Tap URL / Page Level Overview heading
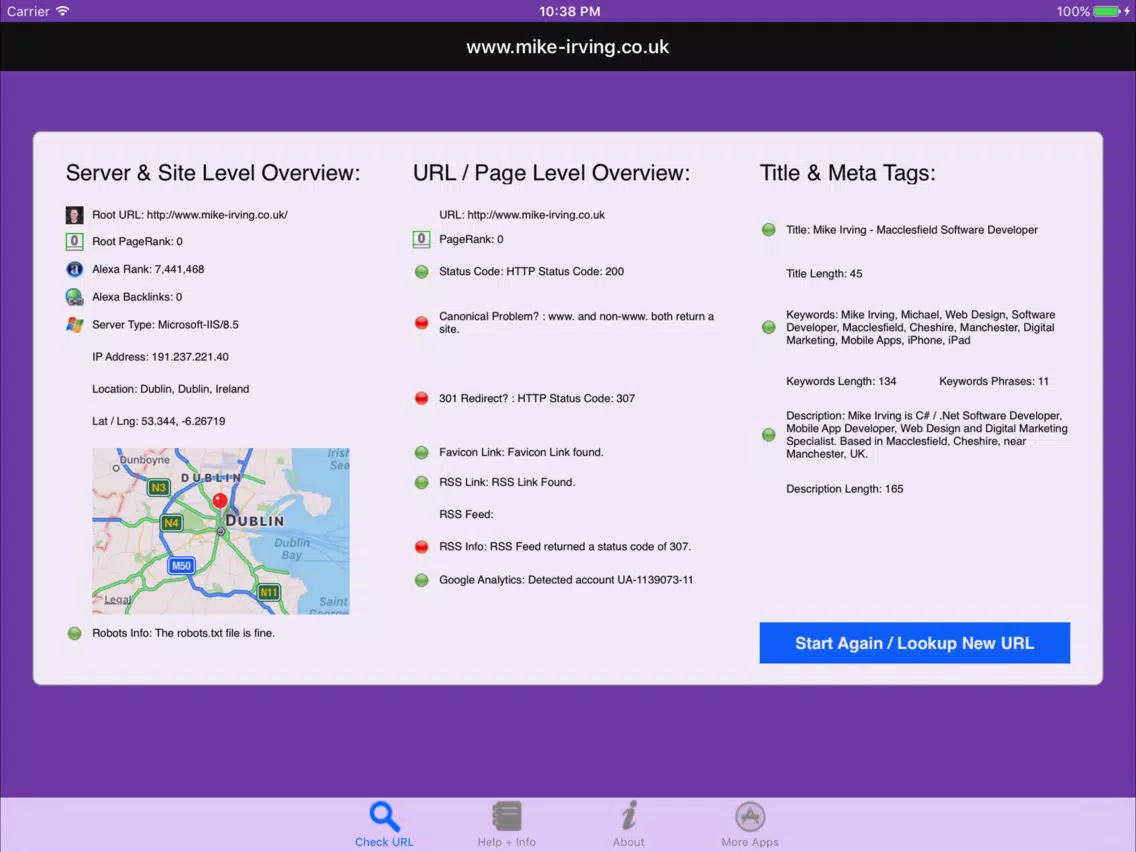 [551, 173]
